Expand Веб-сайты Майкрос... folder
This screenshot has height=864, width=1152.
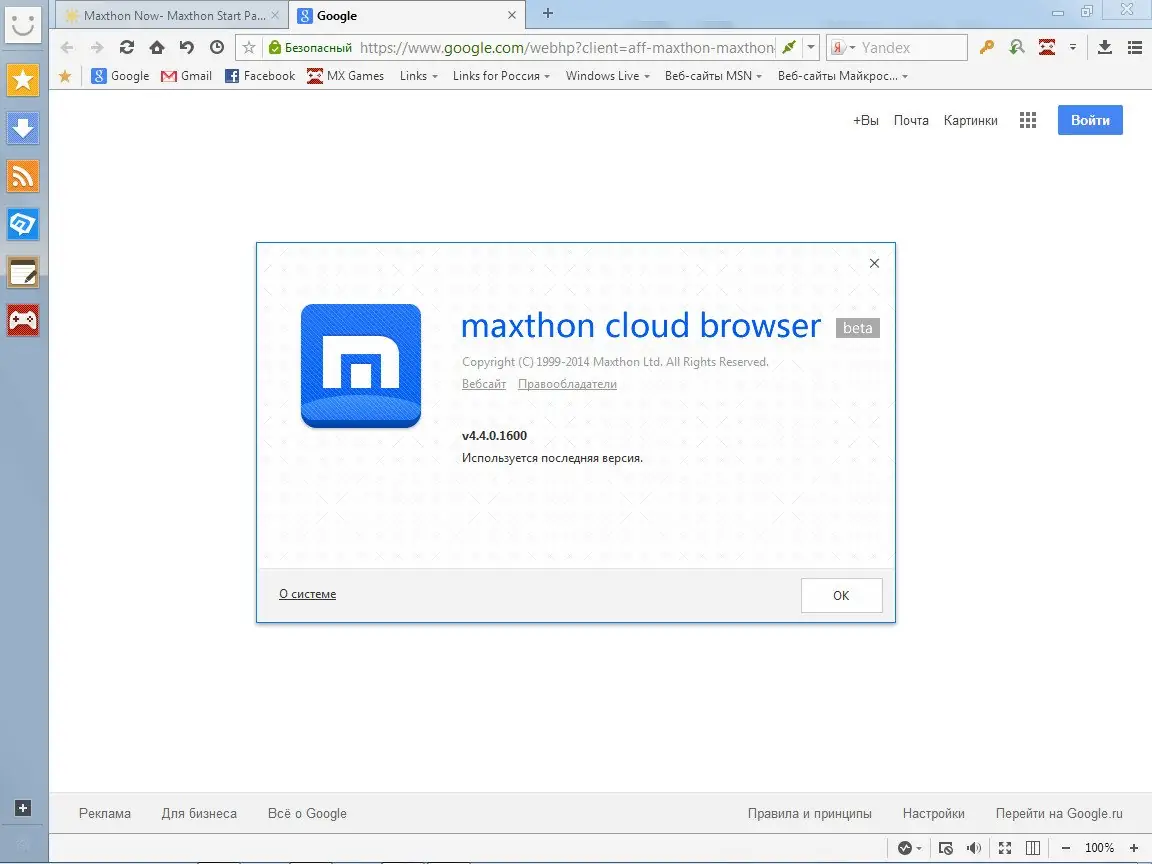click(843, 76)
